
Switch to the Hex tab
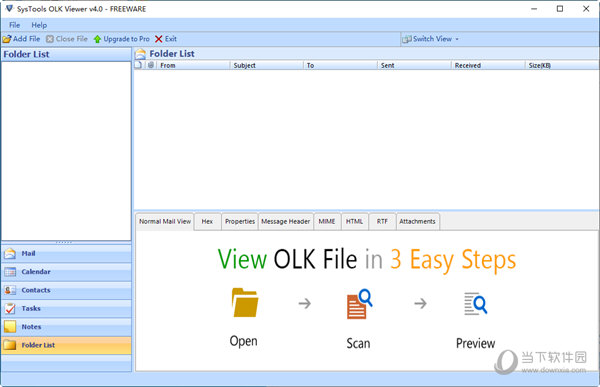coord(207,221)
